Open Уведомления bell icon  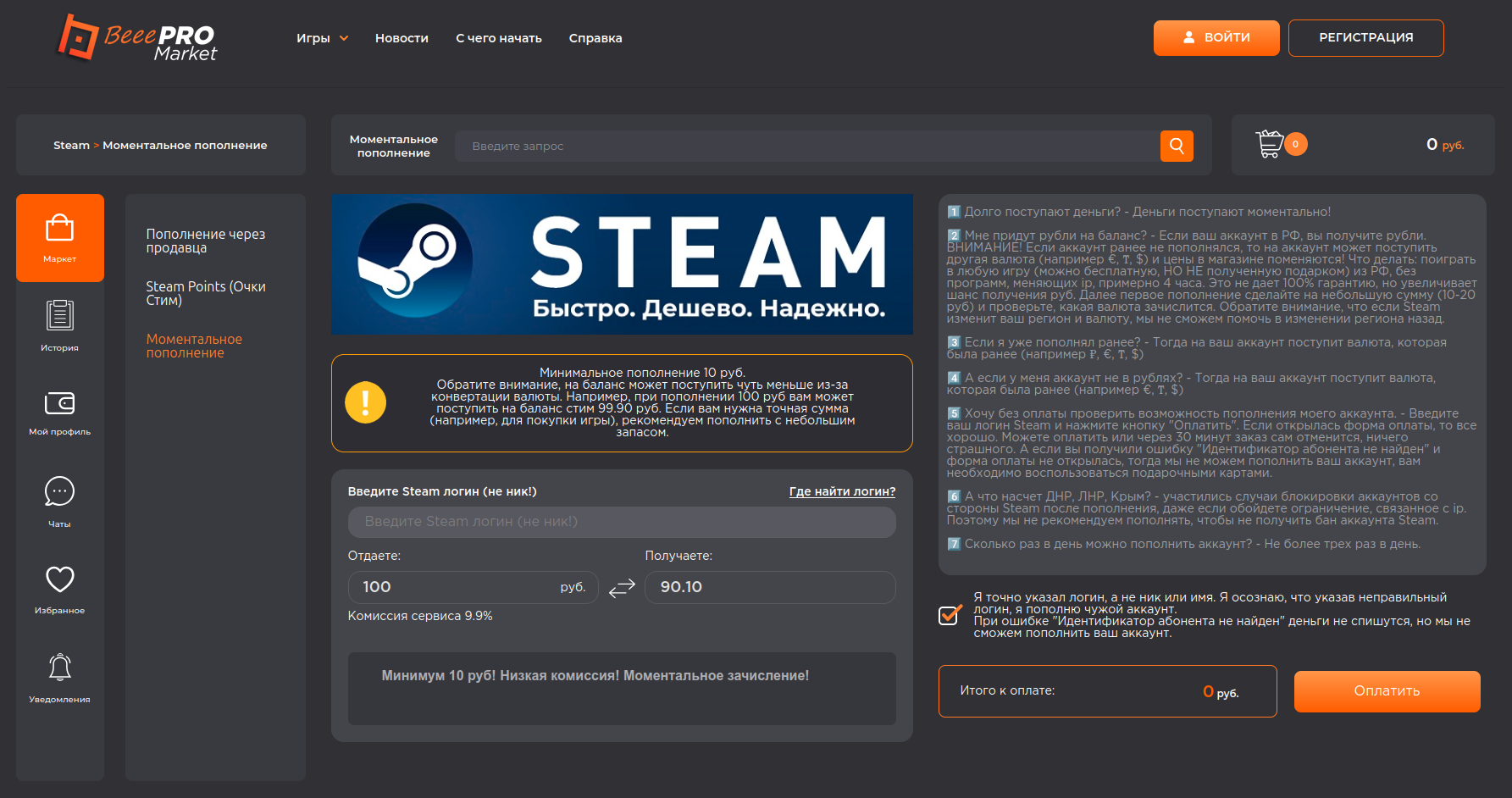coord(59,668)
